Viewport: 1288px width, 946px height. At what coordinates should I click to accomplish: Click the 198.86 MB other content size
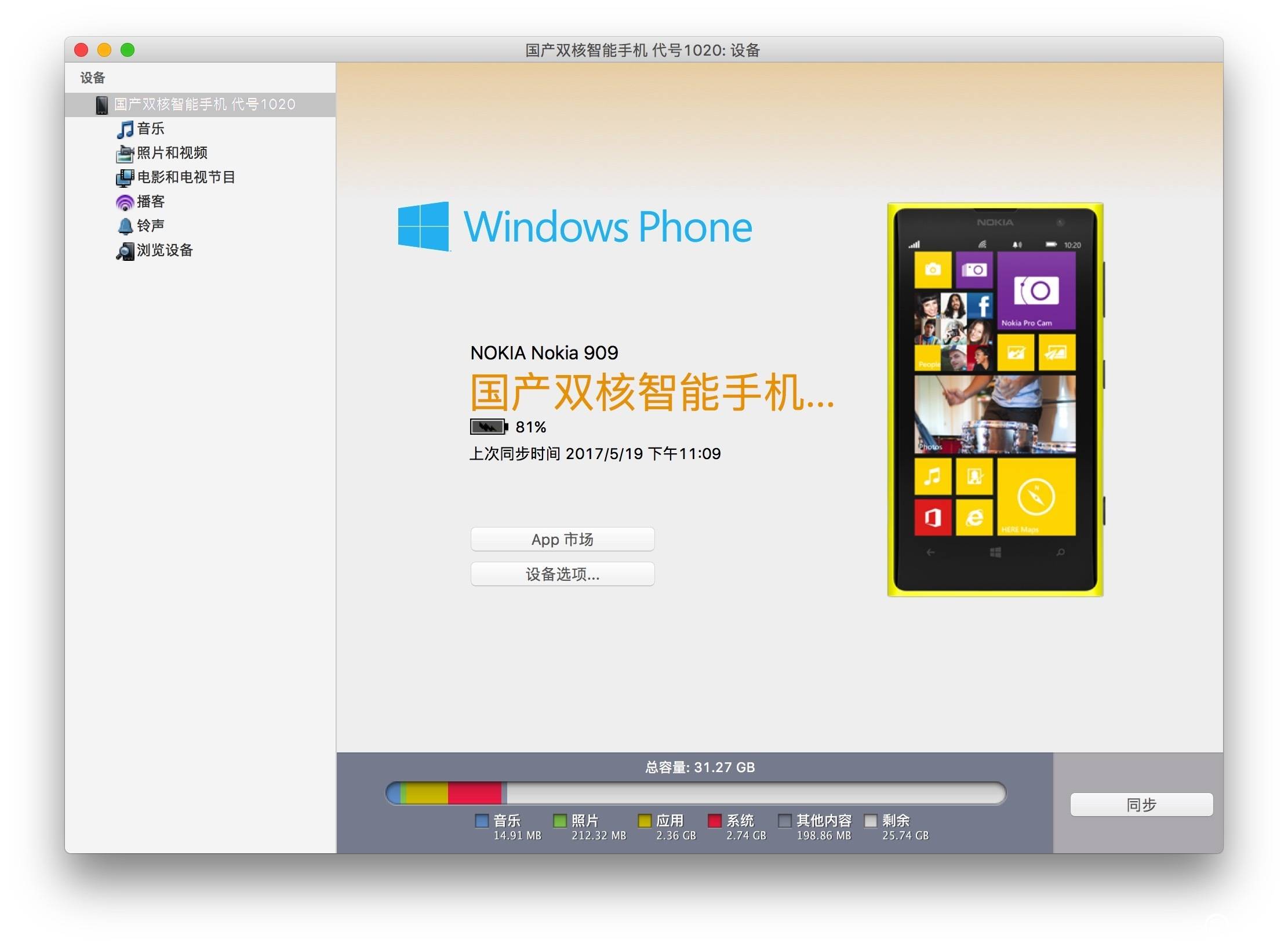pyautogui.click(x=824, y=836)
